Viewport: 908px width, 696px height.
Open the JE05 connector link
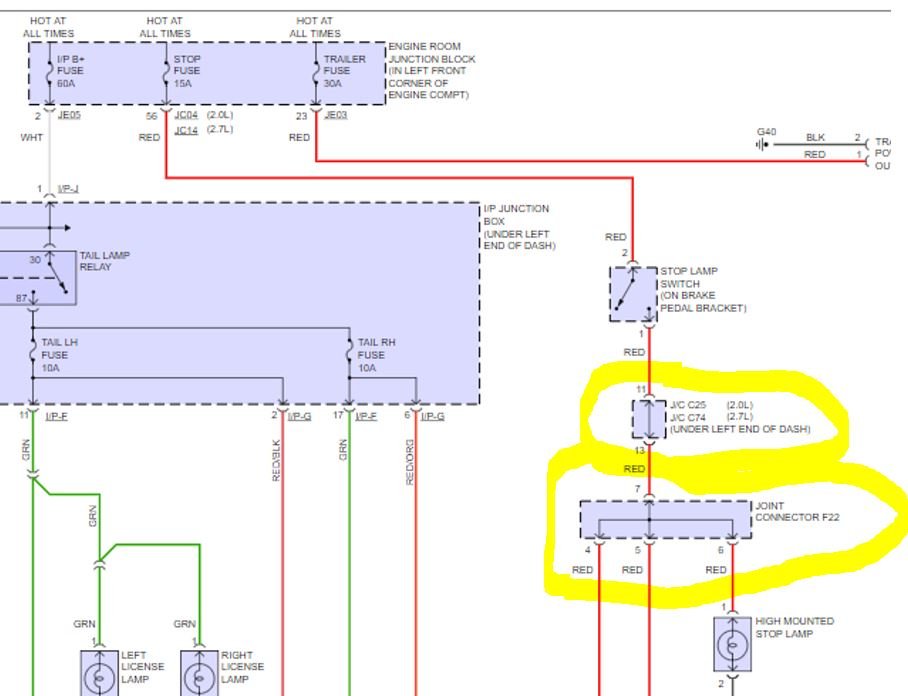click(x=69, y=116)
